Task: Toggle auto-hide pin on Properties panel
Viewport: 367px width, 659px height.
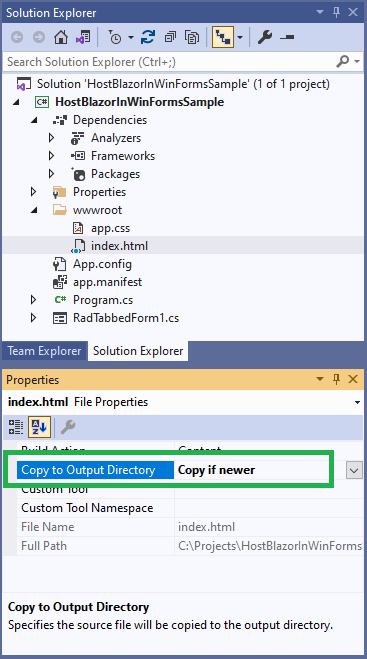Action: 336,380
